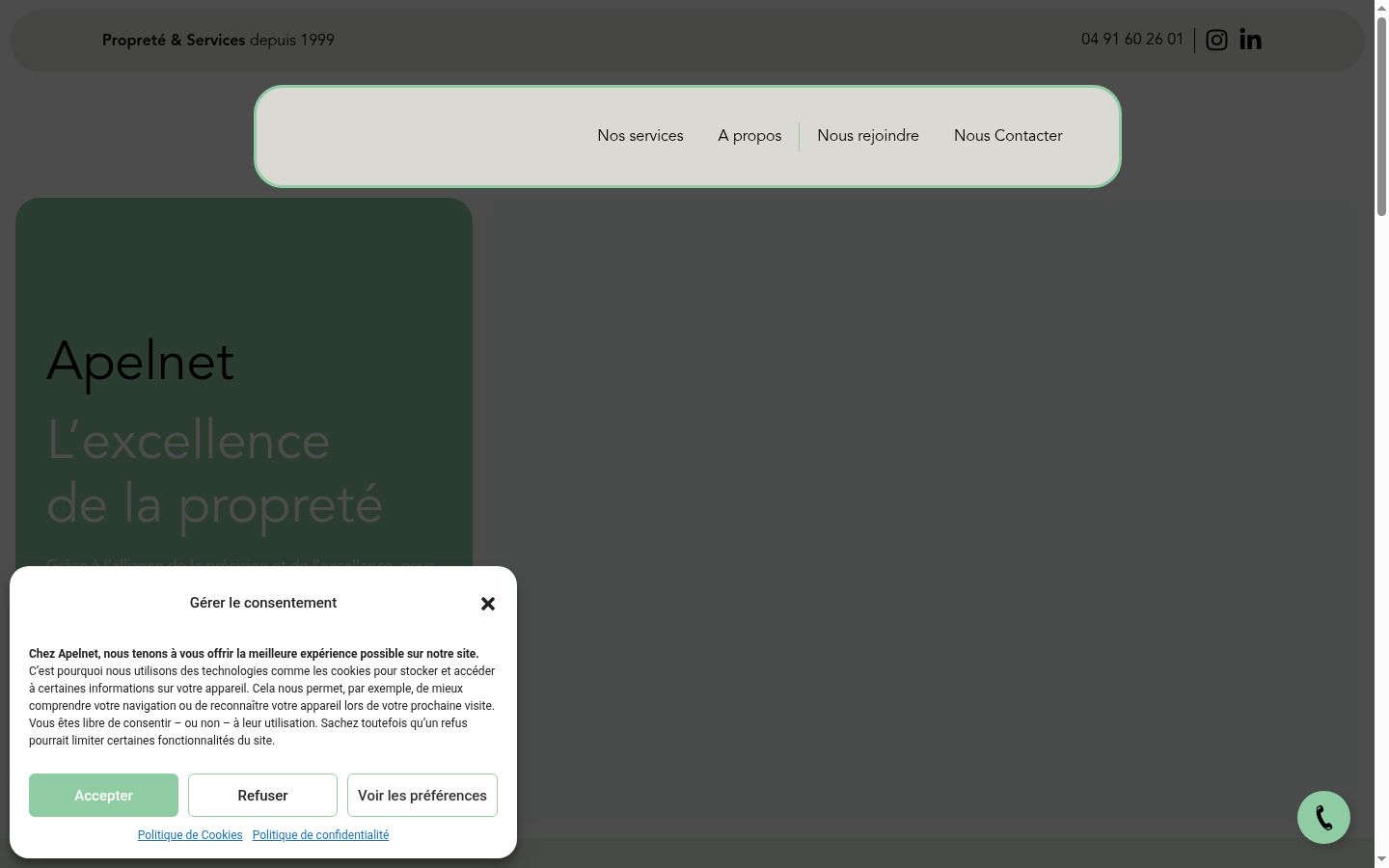Select Nous Contacter in navigation
Viewport: 1389px width, 868px height.
[x=1008, y=136]
